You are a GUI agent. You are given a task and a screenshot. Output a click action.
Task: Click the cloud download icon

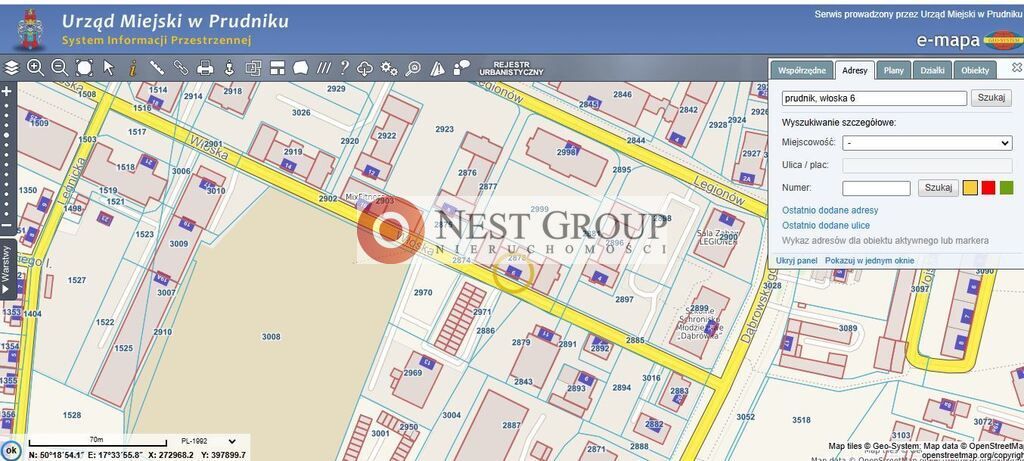(x=365, y=68)
